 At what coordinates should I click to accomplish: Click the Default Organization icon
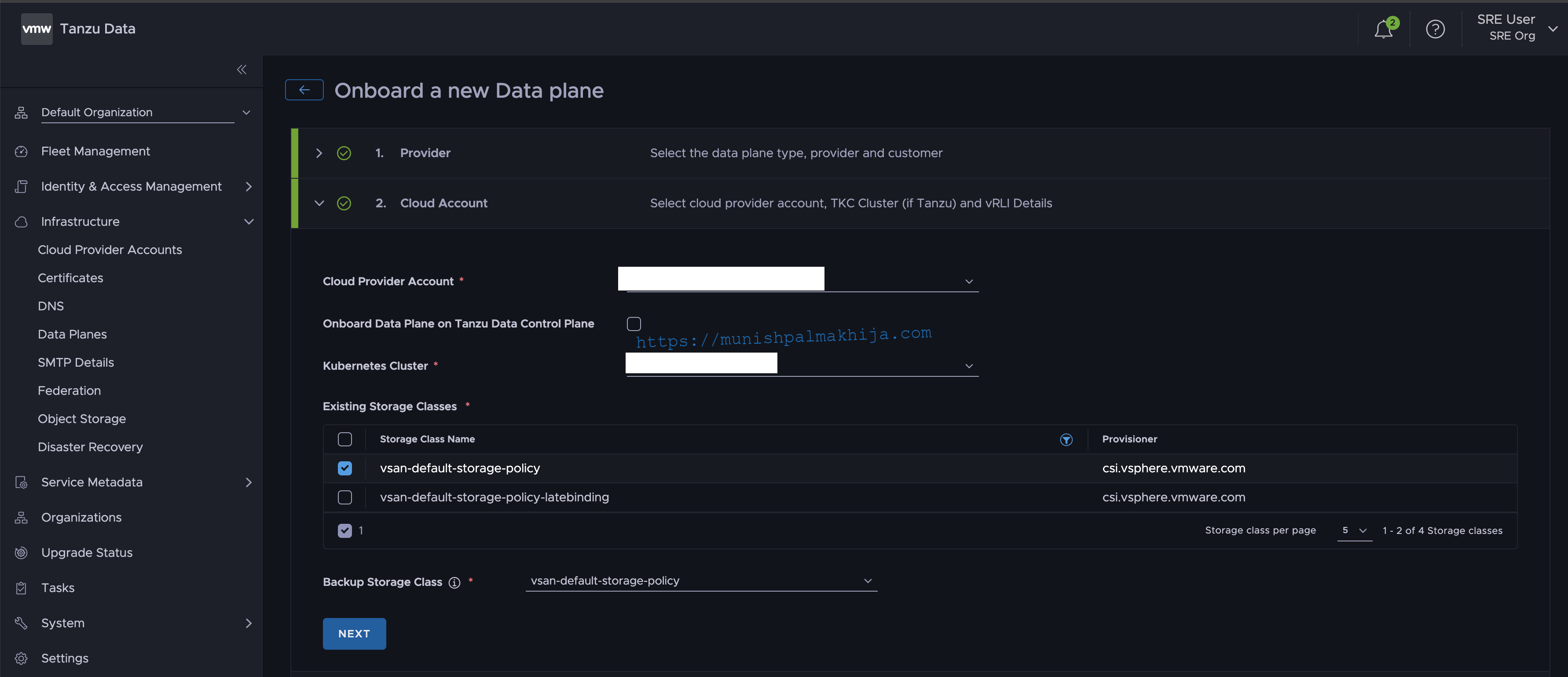pos(21,113)
